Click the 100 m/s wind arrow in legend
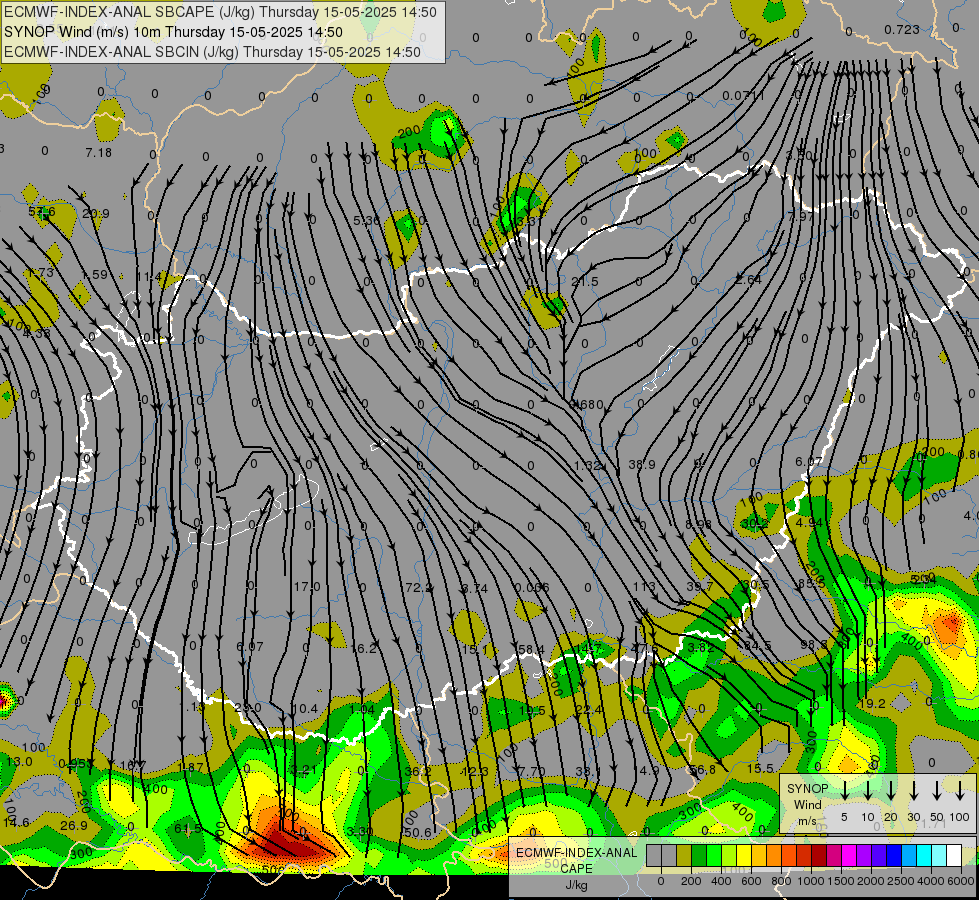This screenshot has width=979, height=900. [x=960, y=791]
